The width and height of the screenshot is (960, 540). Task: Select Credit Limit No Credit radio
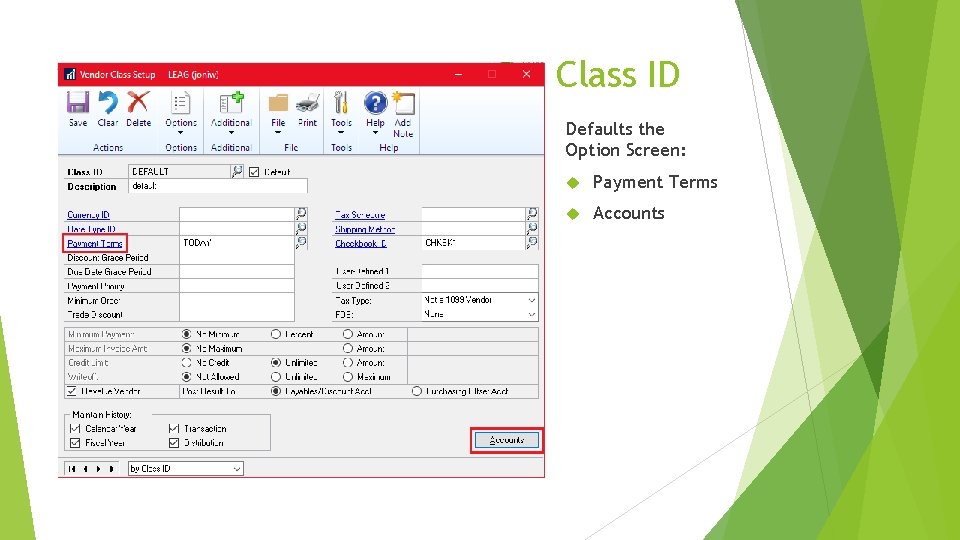pyautogui.click(x=186, y=362)
